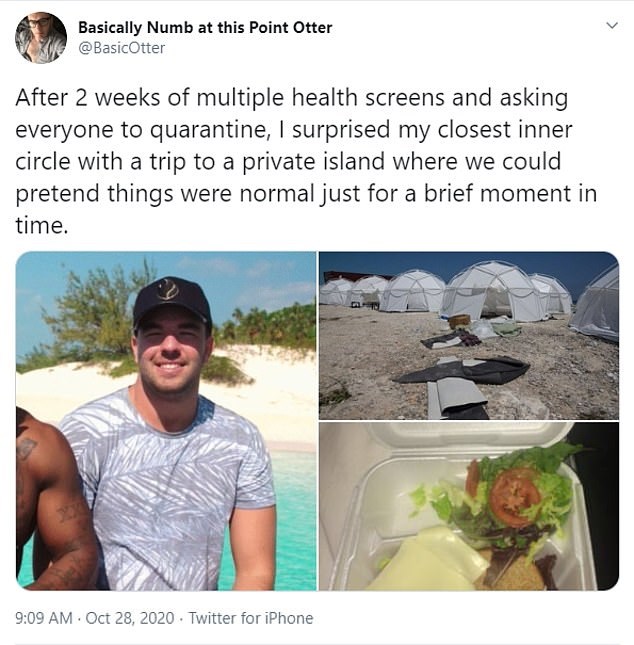Open the beach photo of smiling man
The width and height of the screenshot is (634, 645).
166,420
